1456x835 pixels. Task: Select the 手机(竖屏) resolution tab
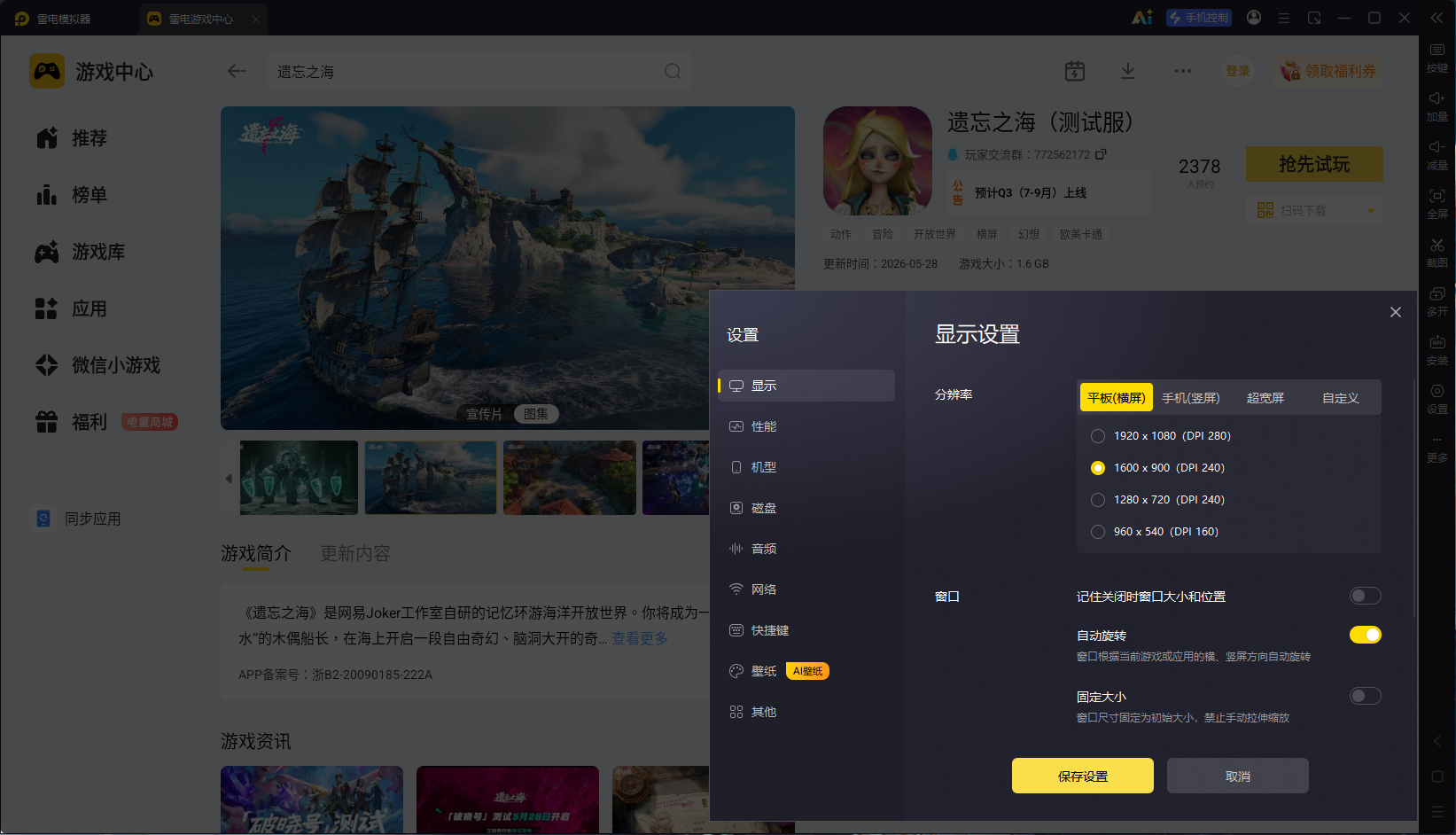click(x=1191, y=398)
